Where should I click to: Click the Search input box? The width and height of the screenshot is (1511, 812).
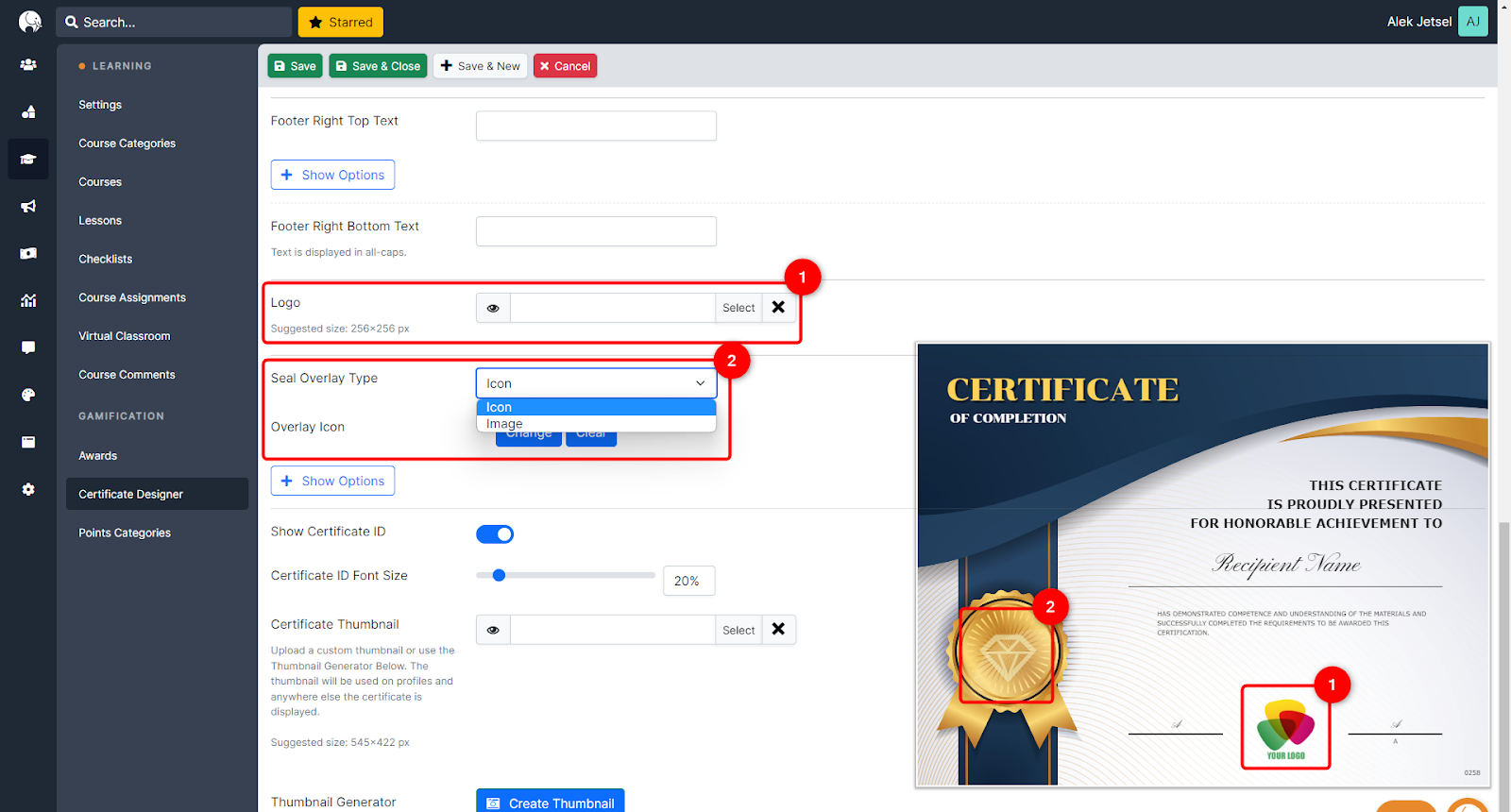pyautogui.click(x=174, y=22)
